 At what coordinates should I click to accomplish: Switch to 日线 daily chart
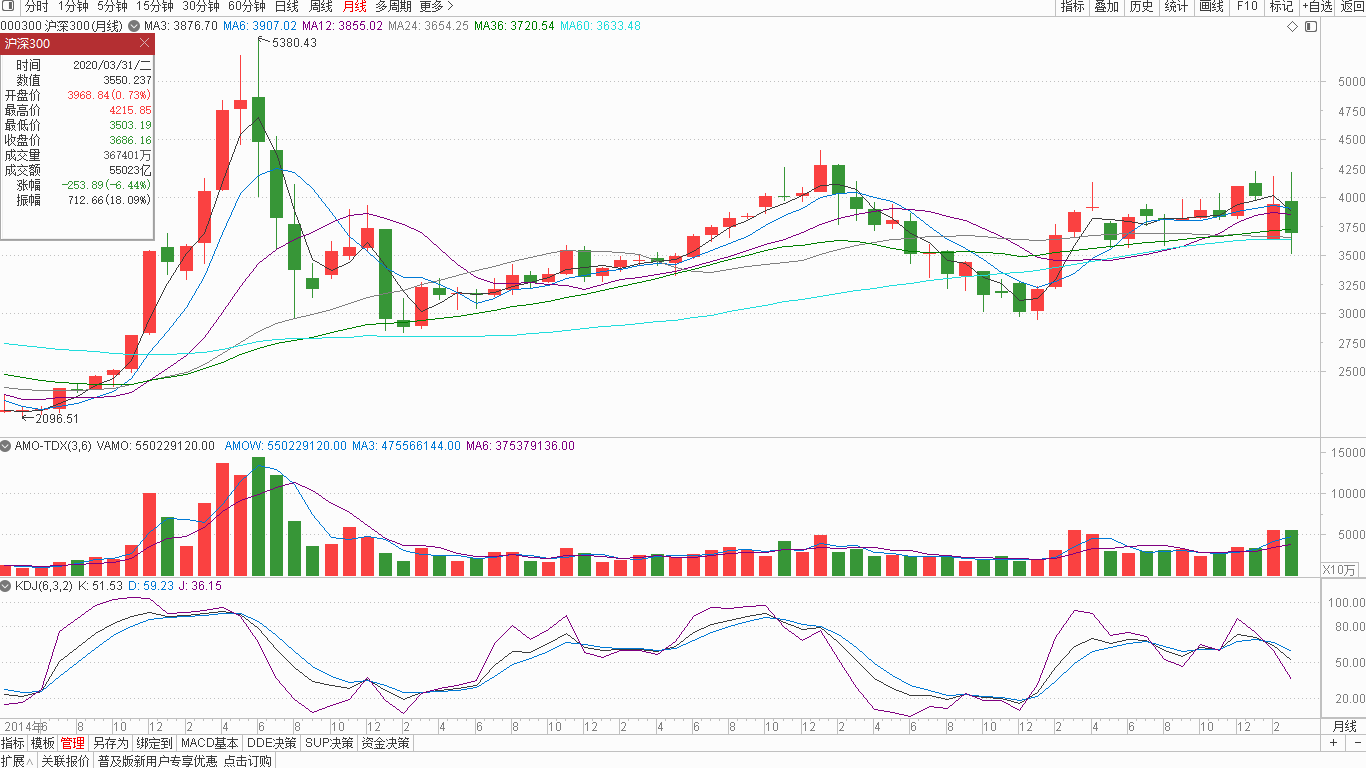287,6
